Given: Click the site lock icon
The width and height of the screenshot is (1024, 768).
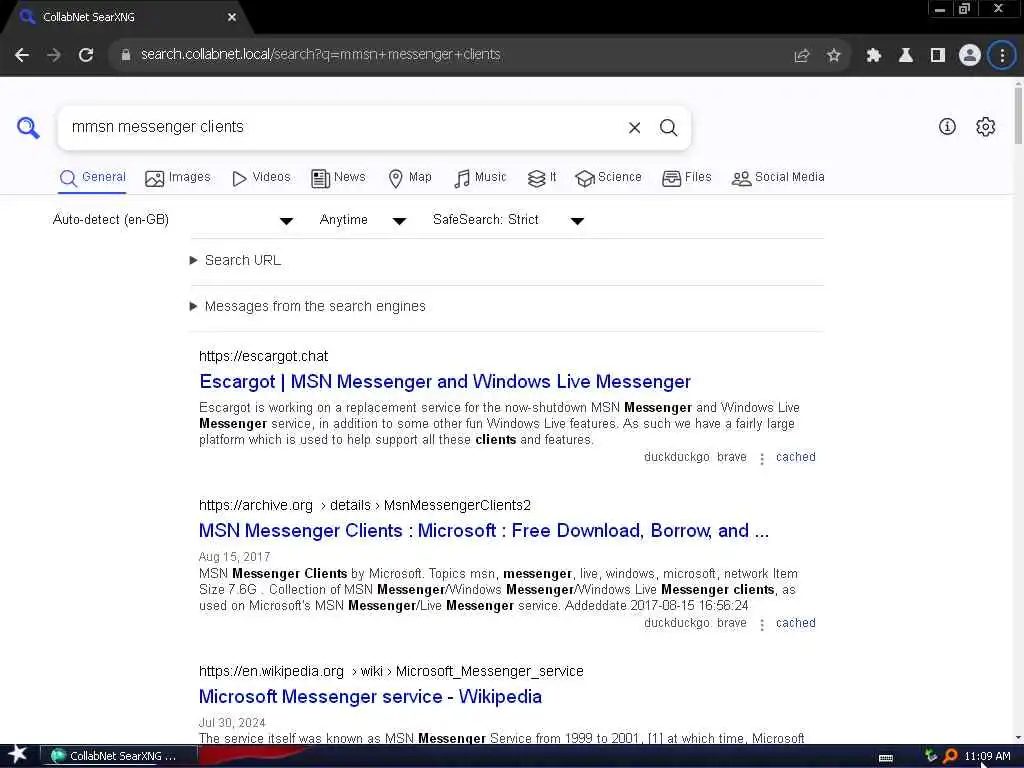Looking at the screenshot, I should pyautogui.click(x=125, y=55).
